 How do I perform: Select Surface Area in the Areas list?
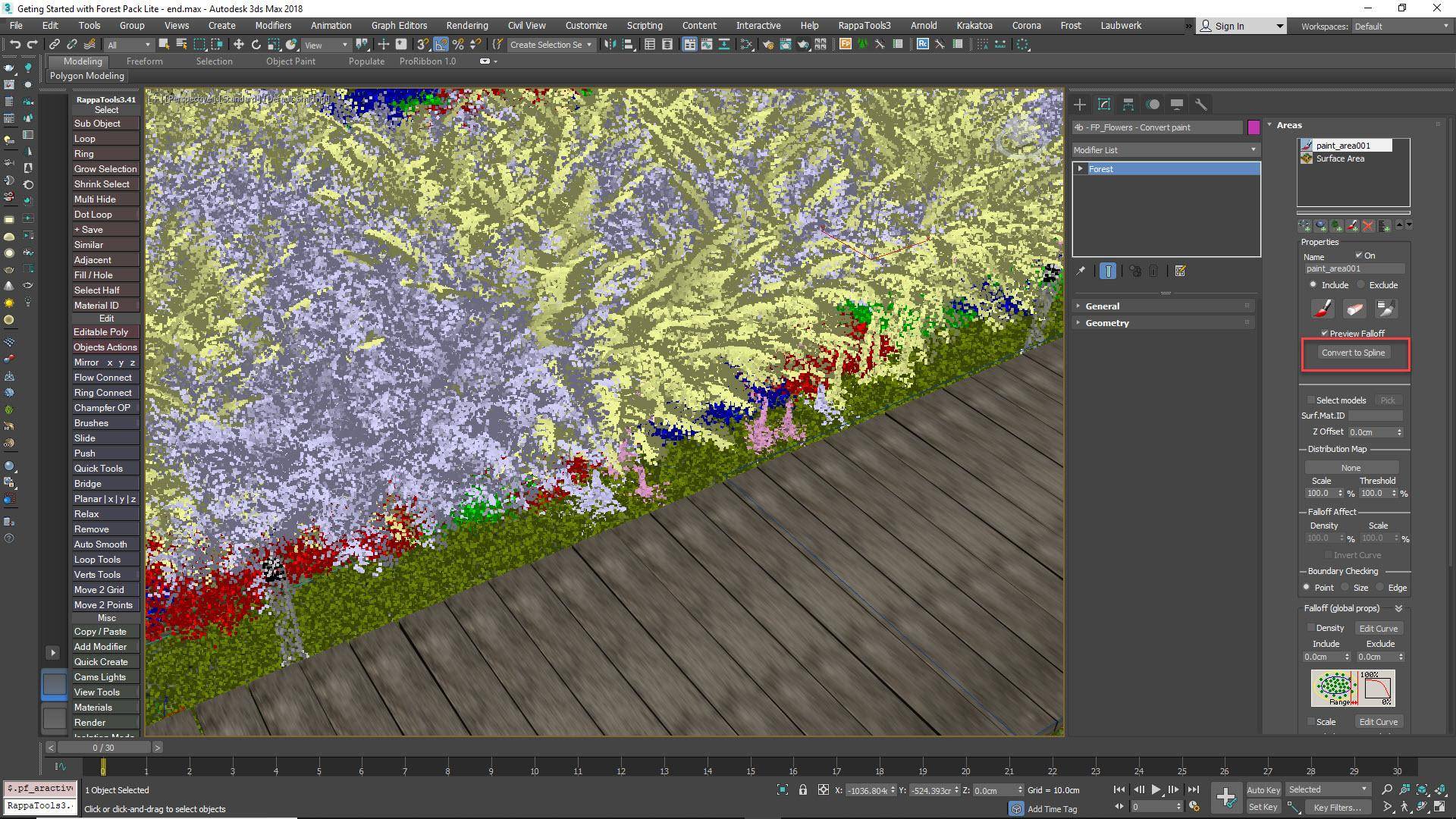1341,158
